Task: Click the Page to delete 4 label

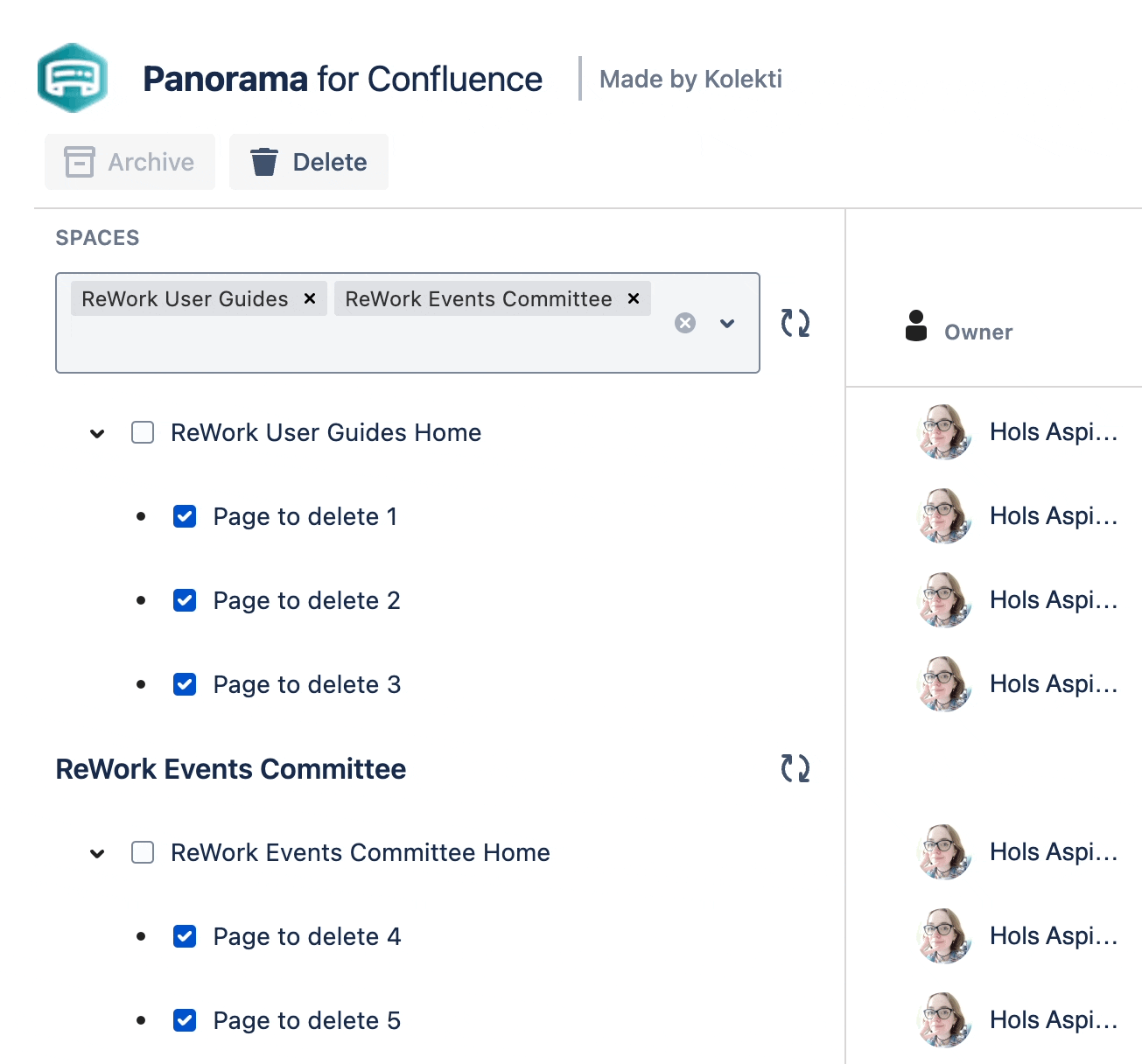Action: coord(307,936)
